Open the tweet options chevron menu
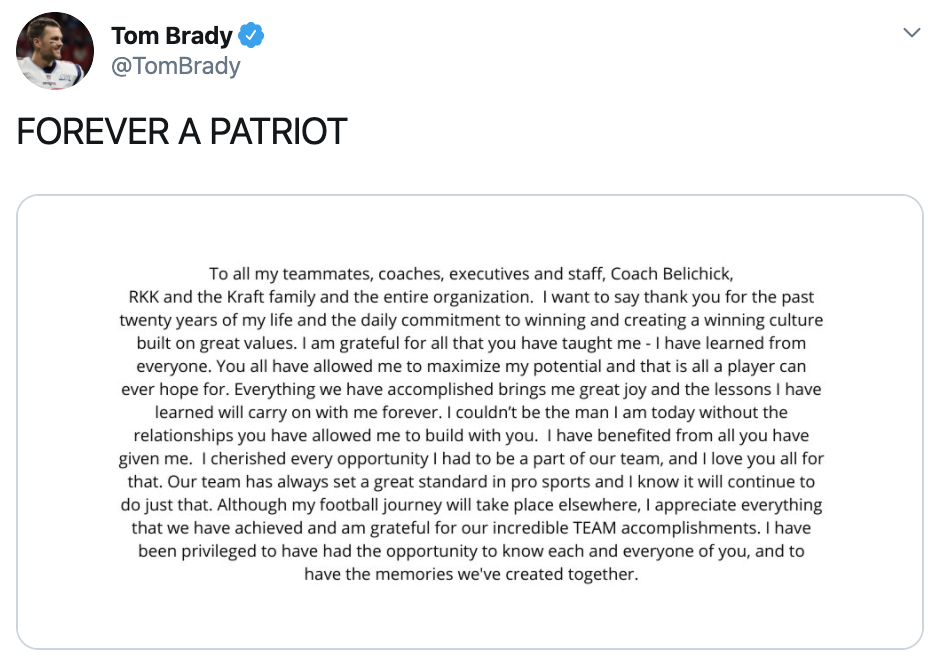This screenshot has width=942, height=668. pyautogui.click(x=911, y=33)
